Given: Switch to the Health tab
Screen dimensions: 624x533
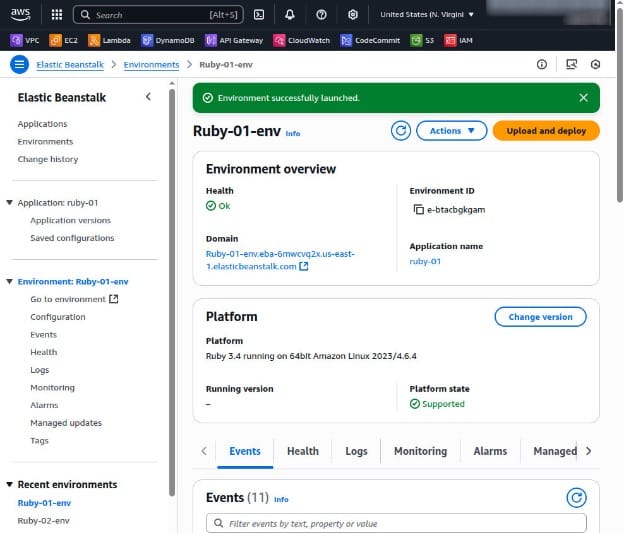Looking at the screenshot, I should coord(303,451).
